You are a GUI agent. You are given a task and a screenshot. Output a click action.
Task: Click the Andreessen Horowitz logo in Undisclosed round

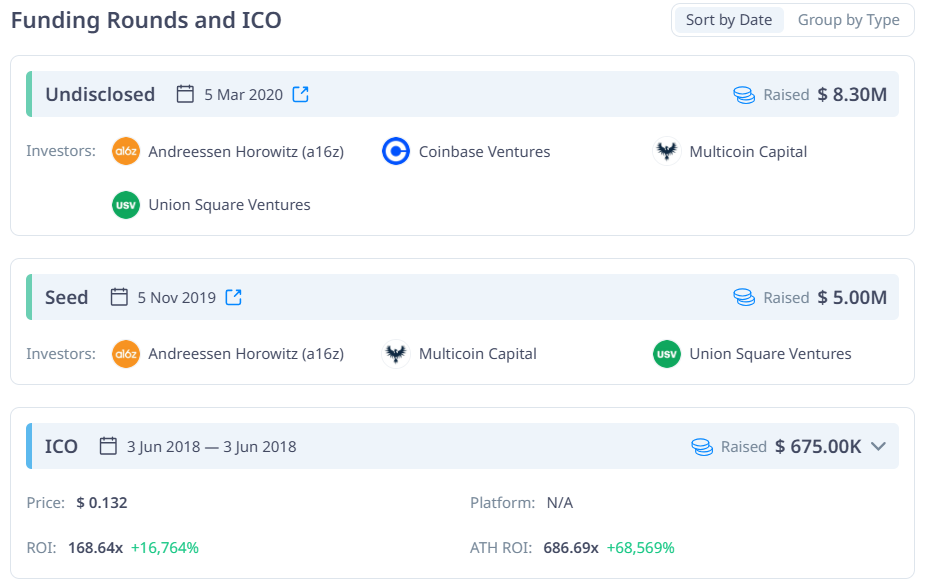tap(126, 152)
